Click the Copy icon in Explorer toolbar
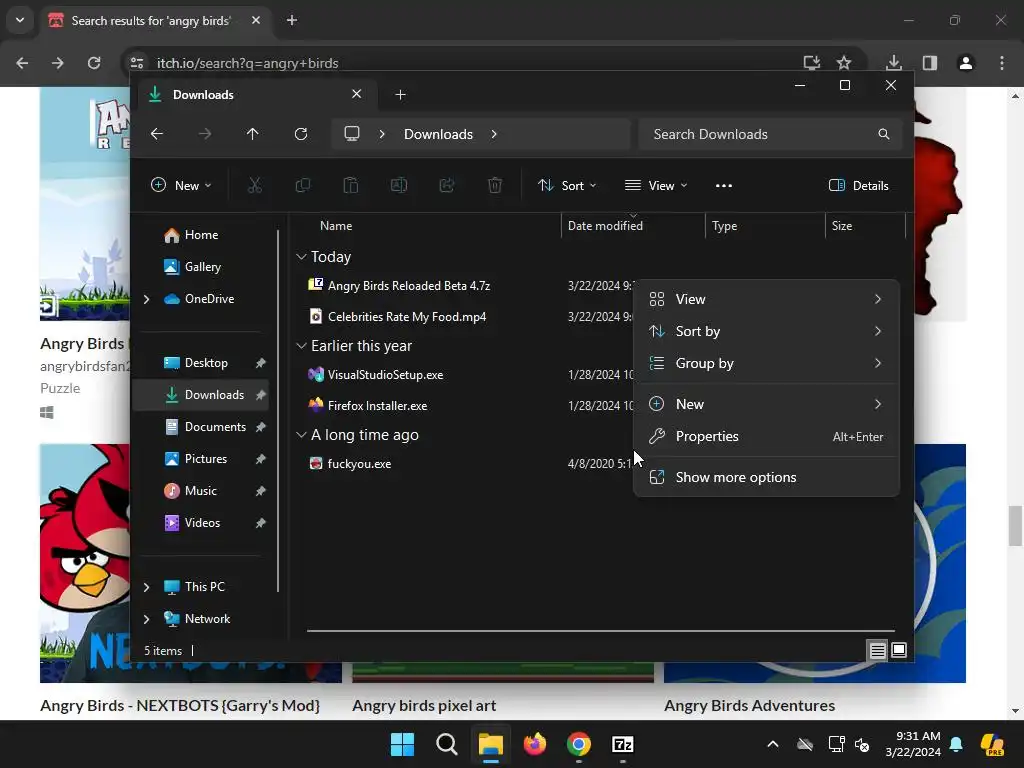The image size is (1024, 768). (x=302, y=185)
